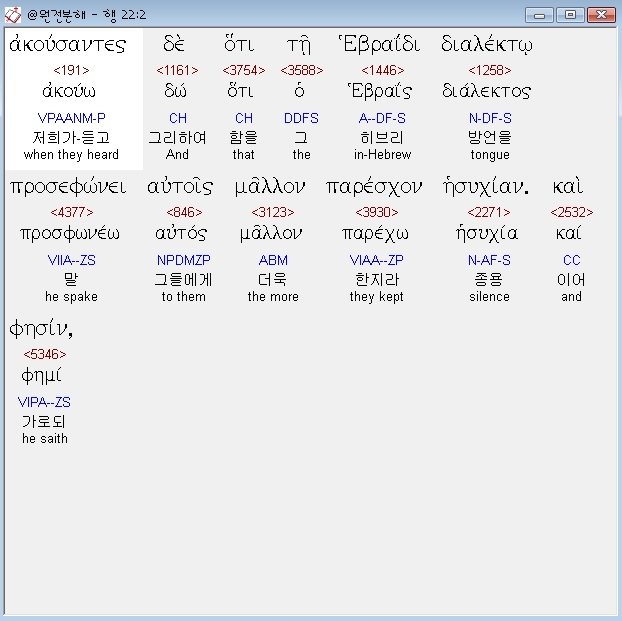The width and height of the screenshot is (622, 621).
Task: Open Strong's number <1258>
Action: (490, 70)
